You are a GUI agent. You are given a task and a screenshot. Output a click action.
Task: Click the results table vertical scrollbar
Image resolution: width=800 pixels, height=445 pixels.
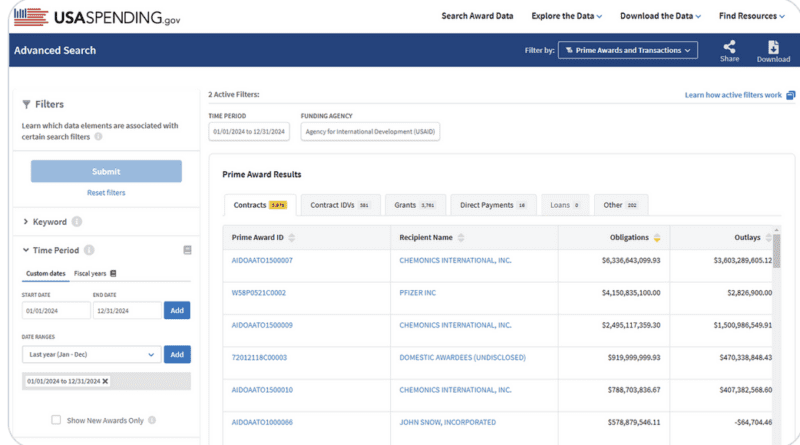pos(777,251)
